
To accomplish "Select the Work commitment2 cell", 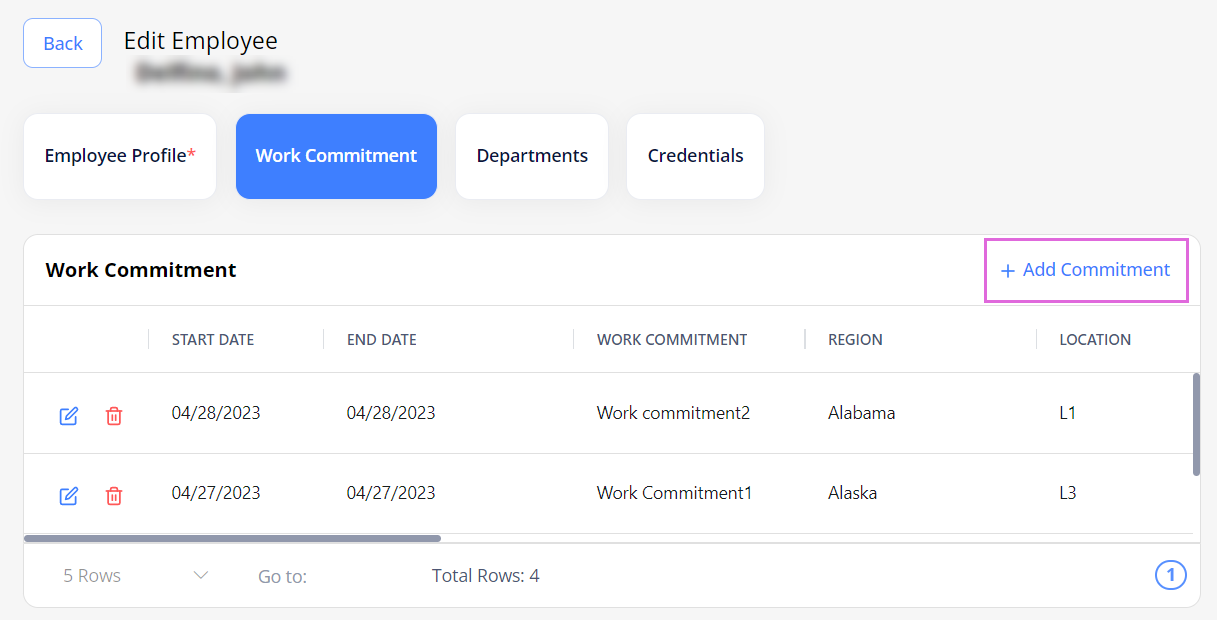I will pyautogui.click(x=673, y=413).
